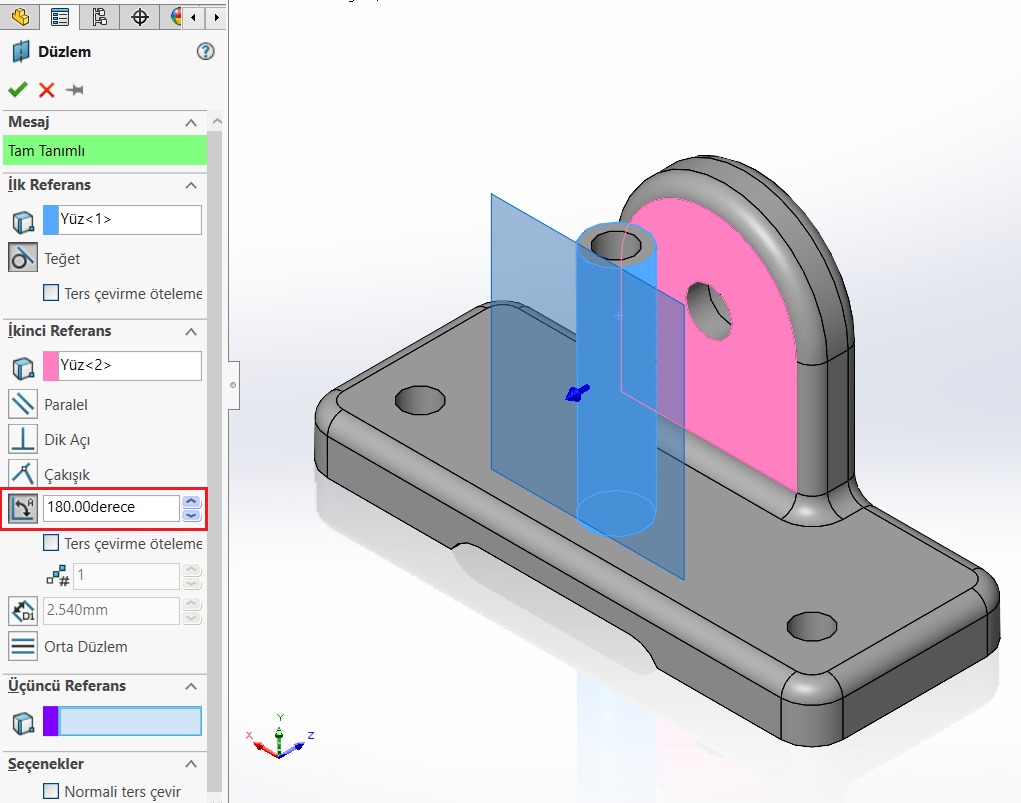Toggle the angle constraint icon button

pos(23,508)
